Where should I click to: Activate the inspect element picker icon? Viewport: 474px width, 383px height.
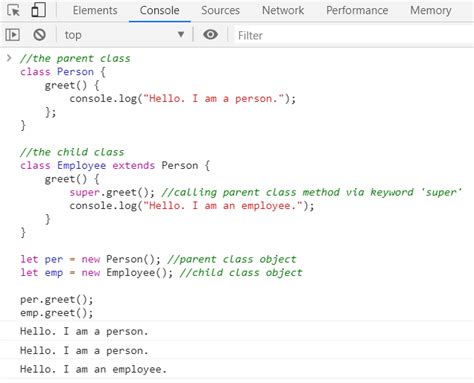pos(13,10)
